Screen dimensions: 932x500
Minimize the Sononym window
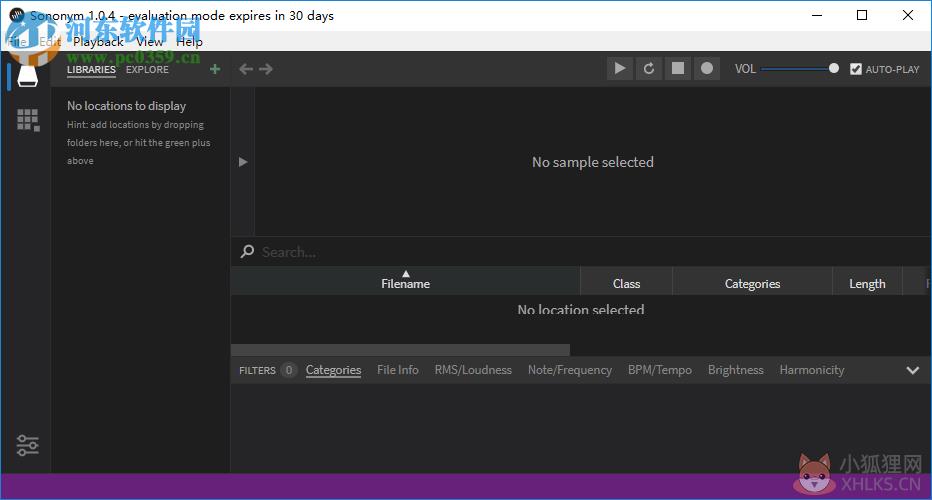(817, 15)
